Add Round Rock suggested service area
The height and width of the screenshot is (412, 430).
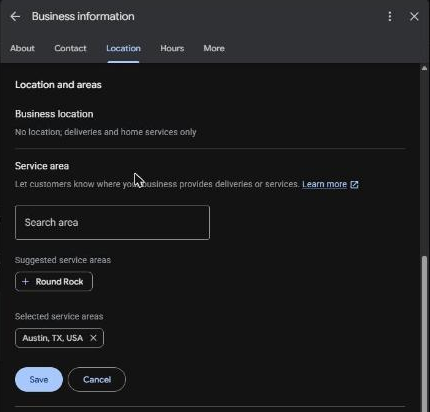click(x=54, y=282)
